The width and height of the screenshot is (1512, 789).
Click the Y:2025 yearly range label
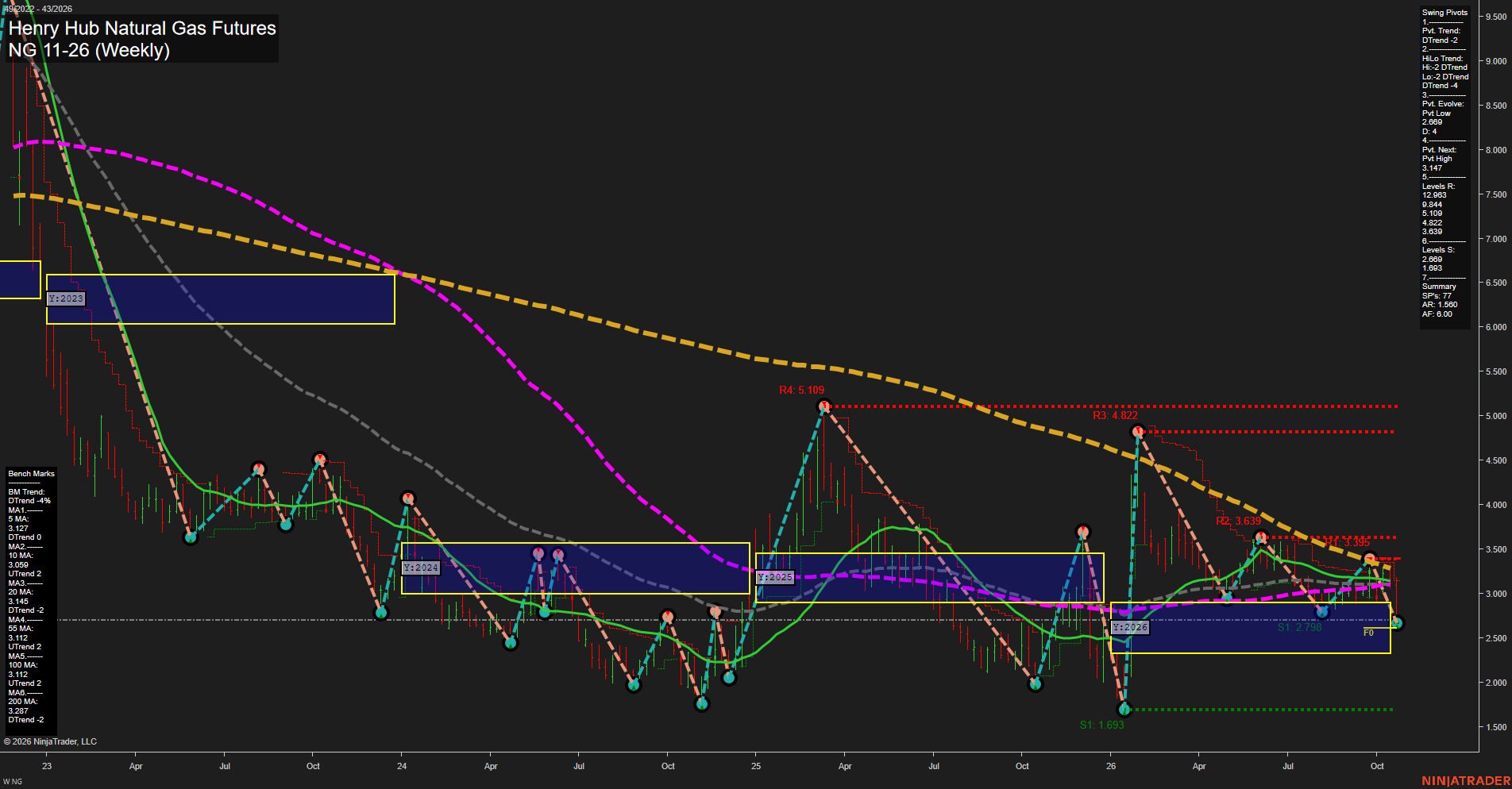(775, 577)
